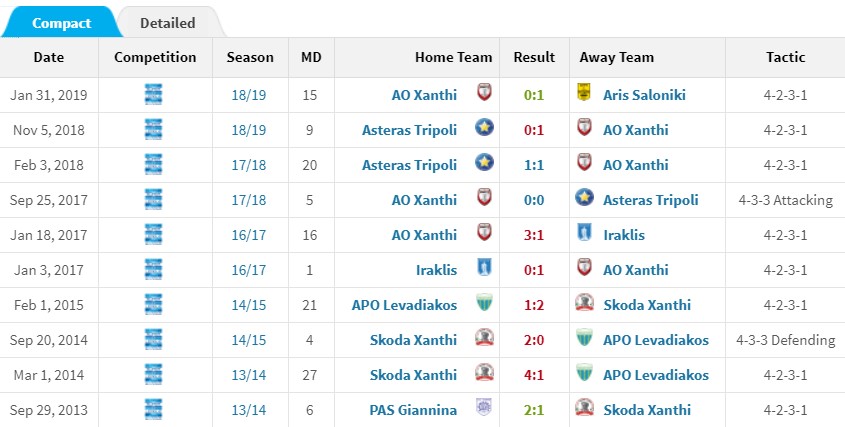The width and height of the screenshot is (845, 427).
Task: Click the Date column header
Action: [49, 57]
